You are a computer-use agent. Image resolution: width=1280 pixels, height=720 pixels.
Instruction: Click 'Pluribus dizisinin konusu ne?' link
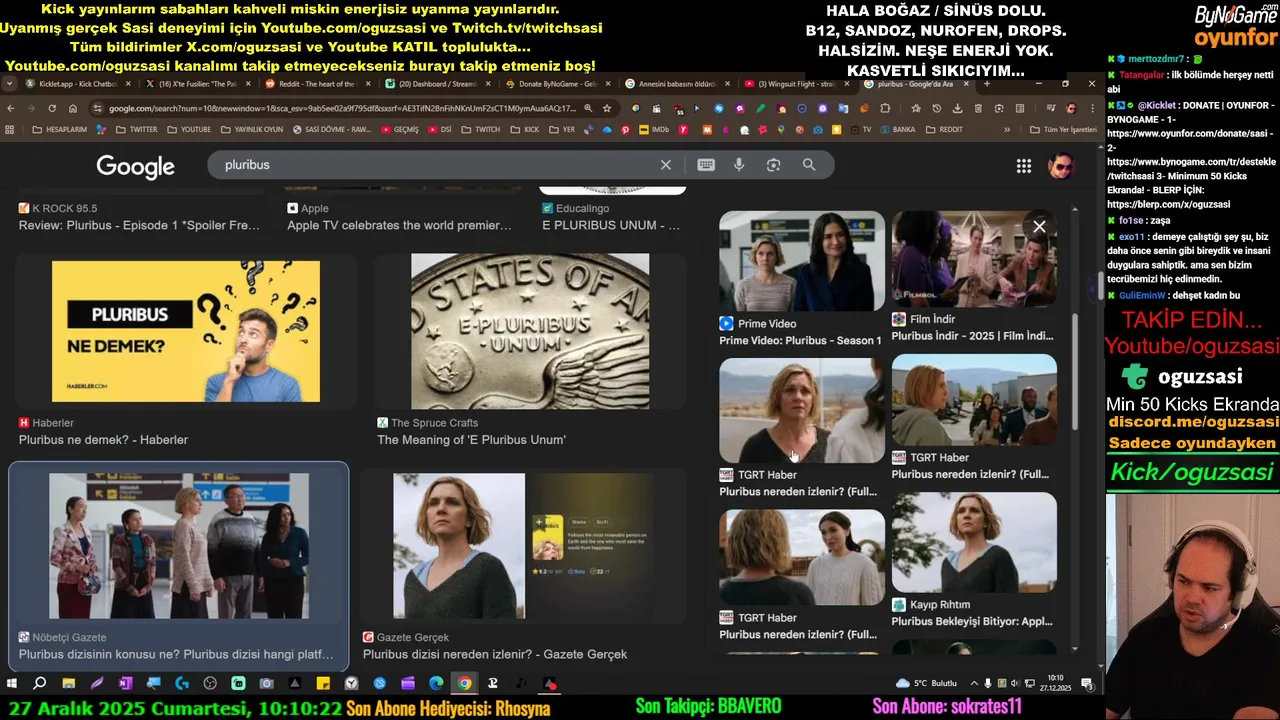[x=176, y=655]
